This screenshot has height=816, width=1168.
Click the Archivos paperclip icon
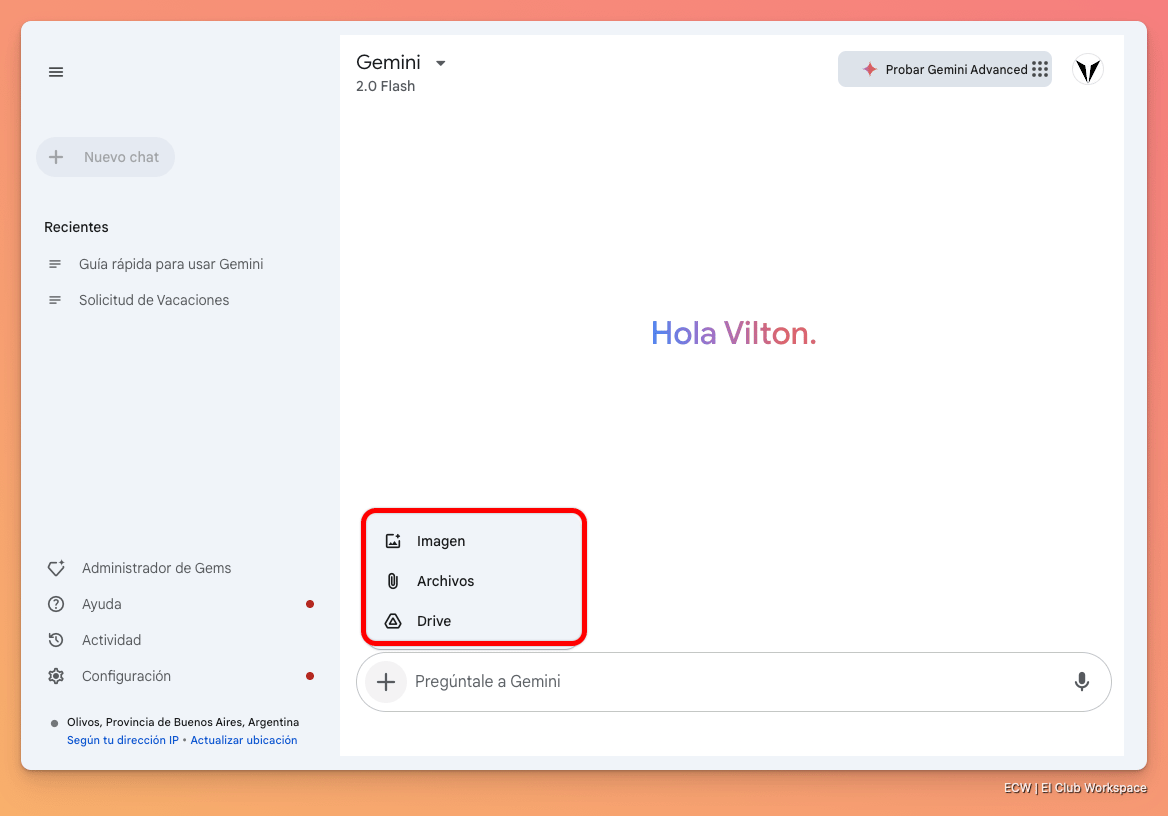coord(393,581)
